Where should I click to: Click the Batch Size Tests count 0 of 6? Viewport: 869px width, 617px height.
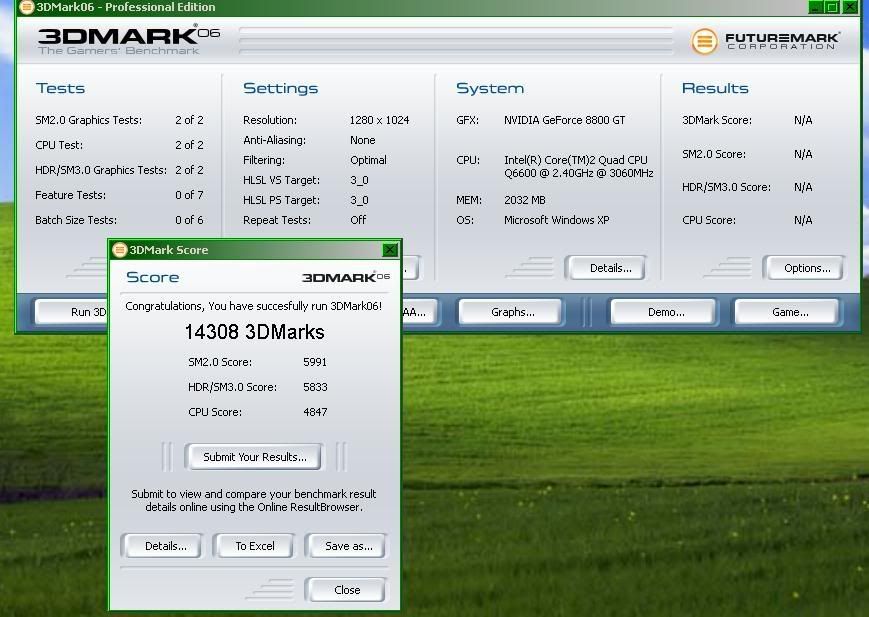click(x=189, y=220)
